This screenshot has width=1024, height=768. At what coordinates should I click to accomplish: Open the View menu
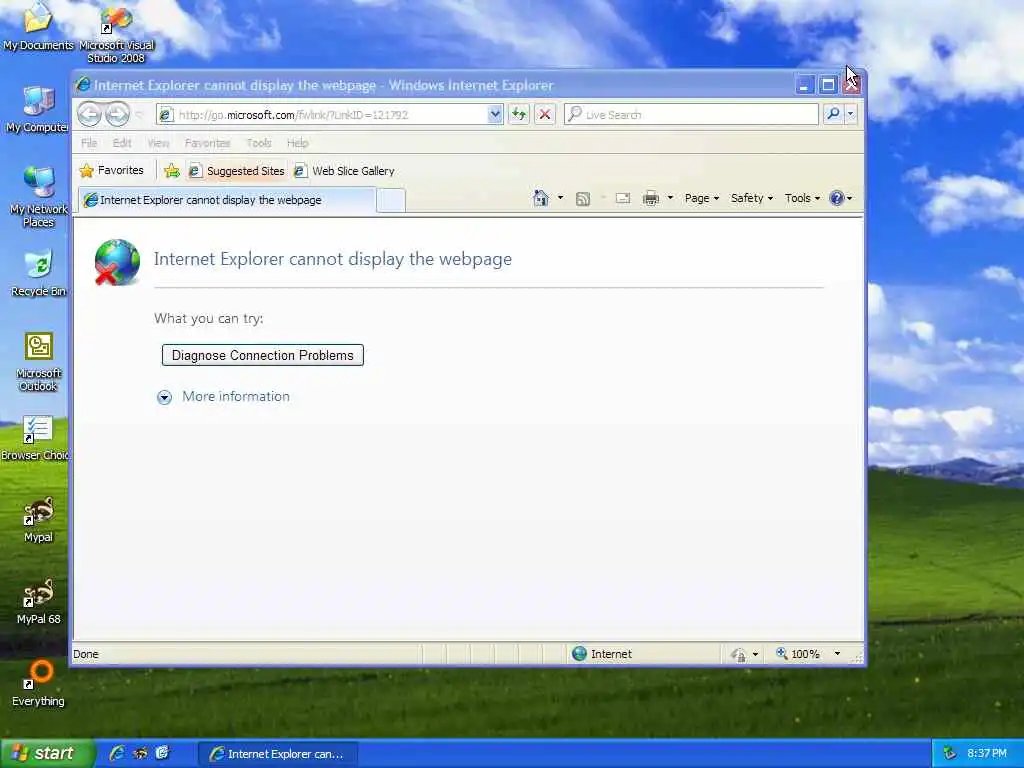pyautogui.click(x=158, y=142)
